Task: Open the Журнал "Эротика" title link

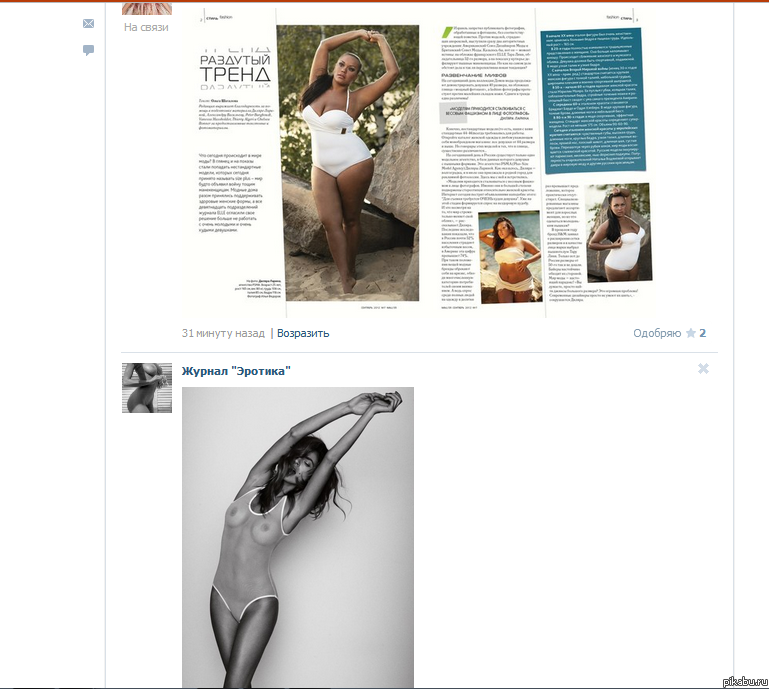Action: [236, 372]
